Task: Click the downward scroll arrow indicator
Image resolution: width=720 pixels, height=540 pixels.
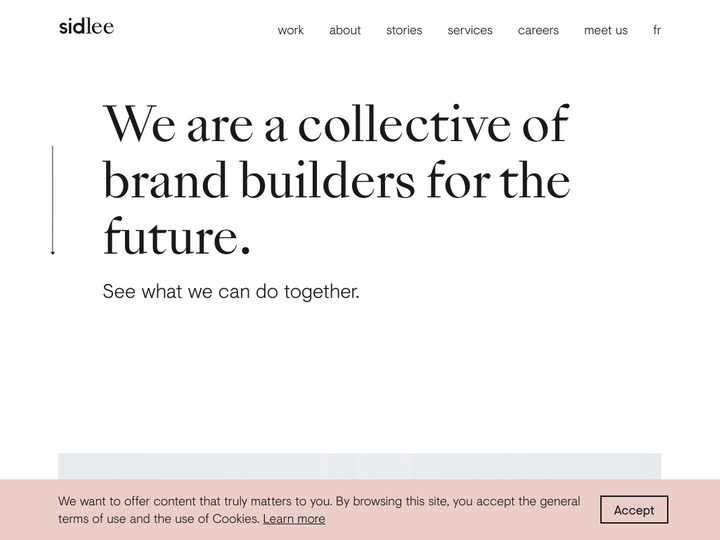Action: point(53,200)
